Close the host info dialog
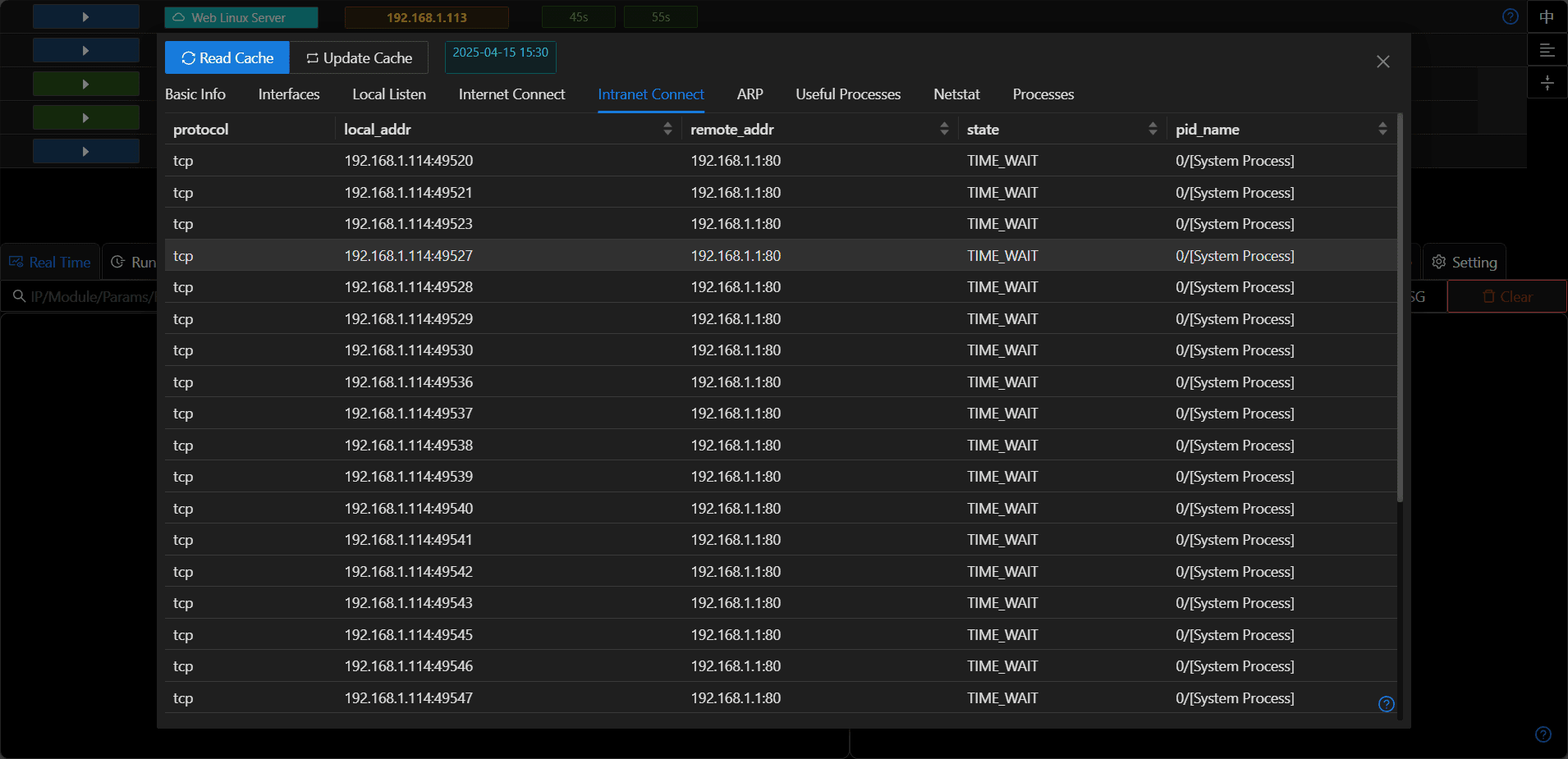This screenshot has width=1568, height=759. tap(1383, 62)
